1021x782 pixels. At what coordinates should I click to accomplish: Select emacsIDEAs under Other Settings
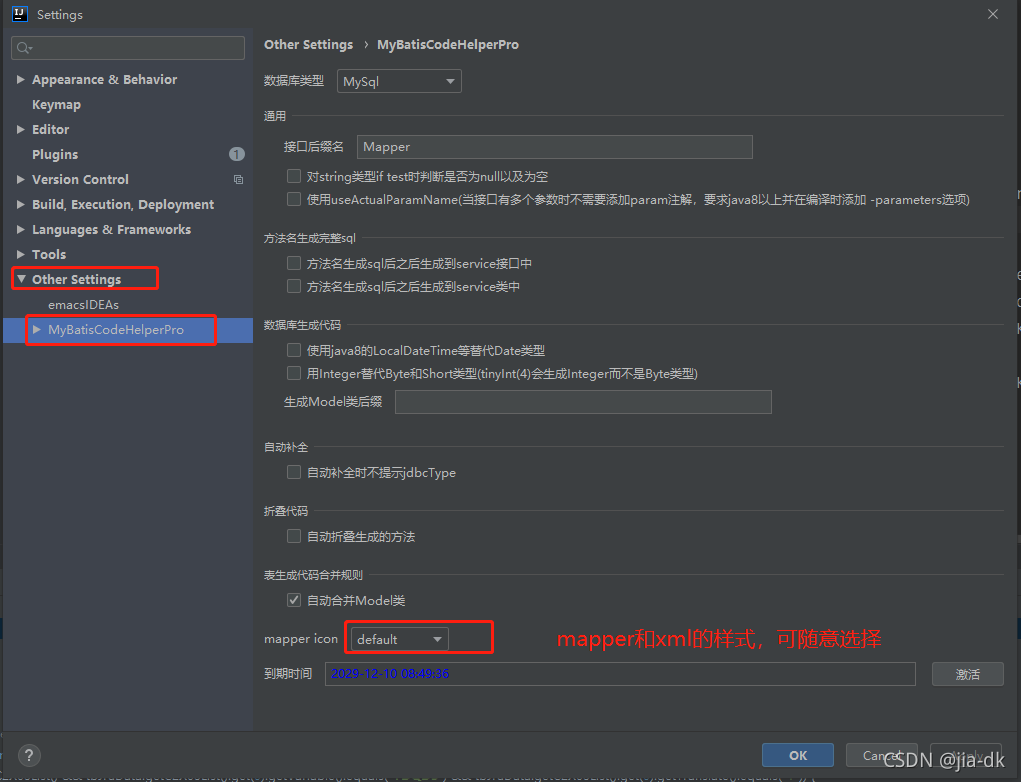coord(83,304)
